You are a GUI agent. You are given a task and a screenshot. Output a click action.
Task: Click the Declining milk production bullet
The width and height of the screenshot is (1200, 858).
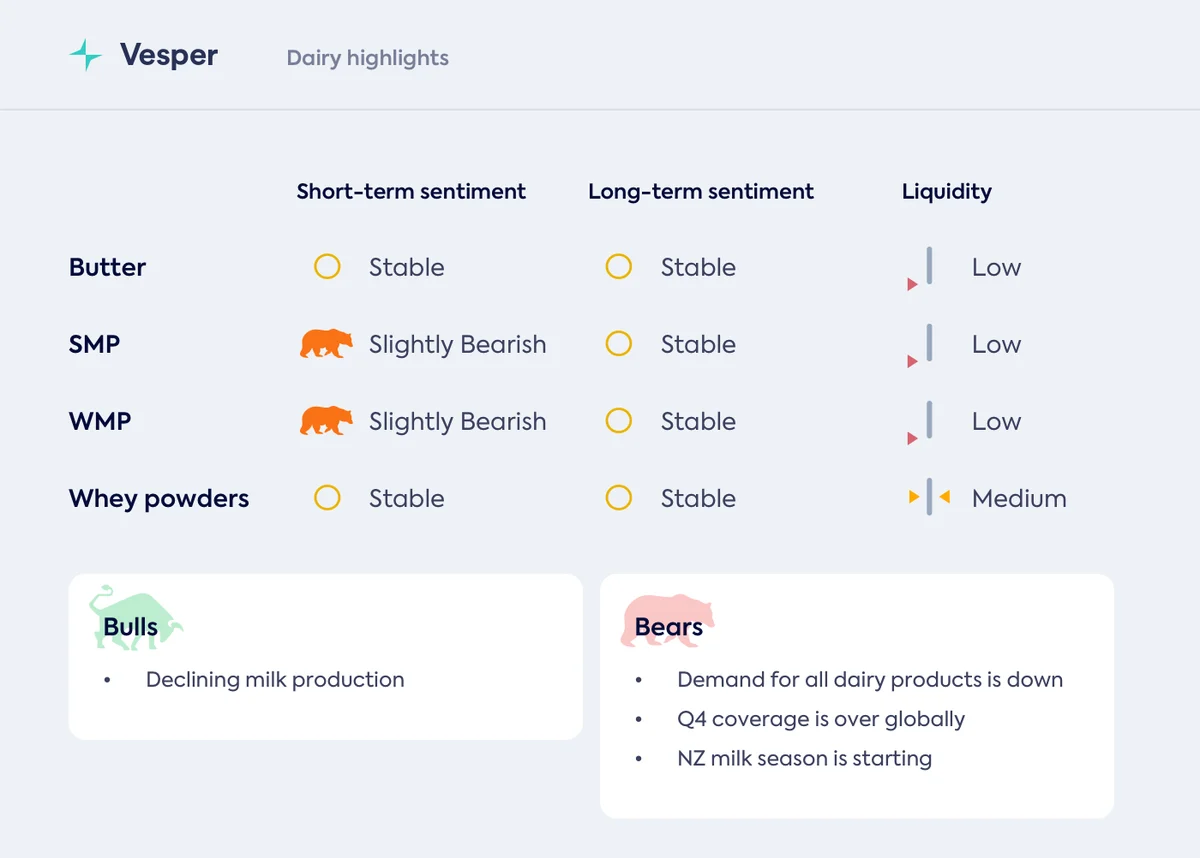[275, 680]
